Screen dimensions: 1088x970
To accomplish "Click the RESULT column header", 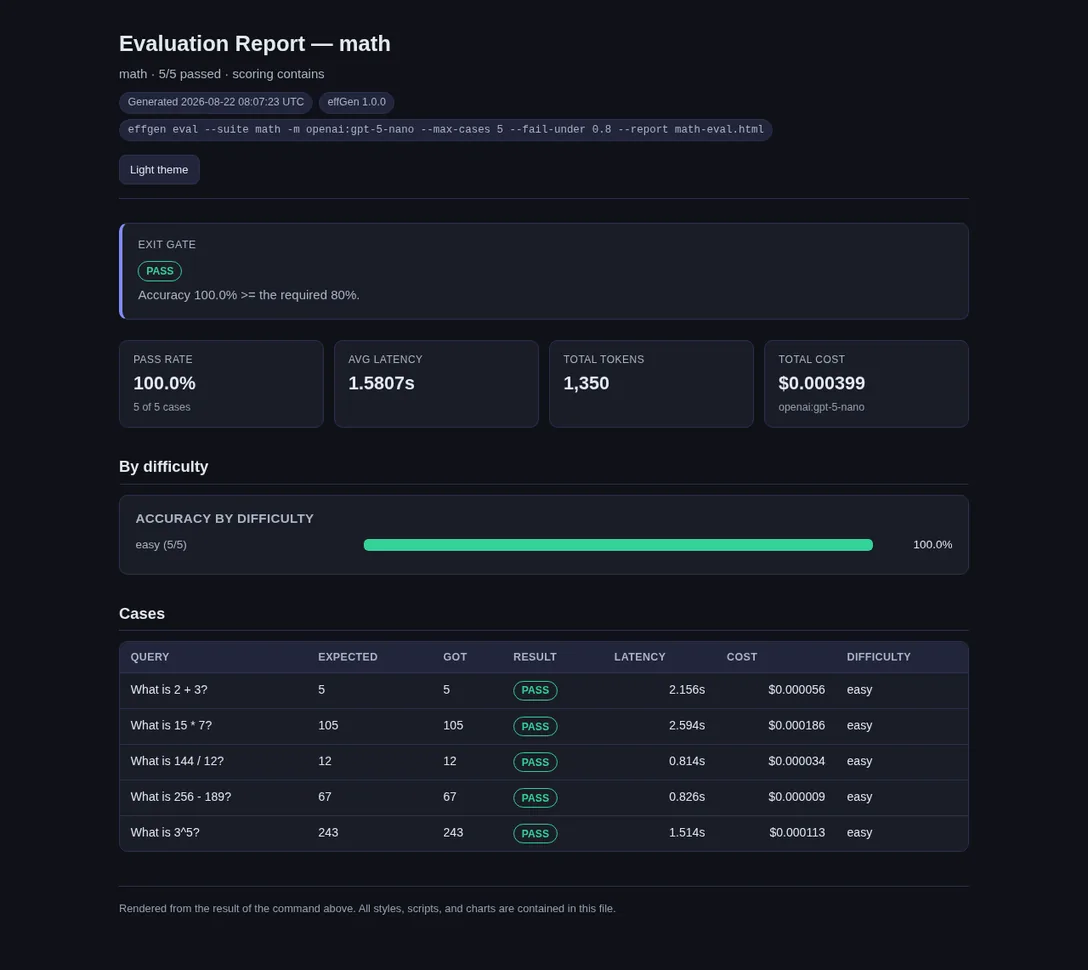I will coord(535,656).
